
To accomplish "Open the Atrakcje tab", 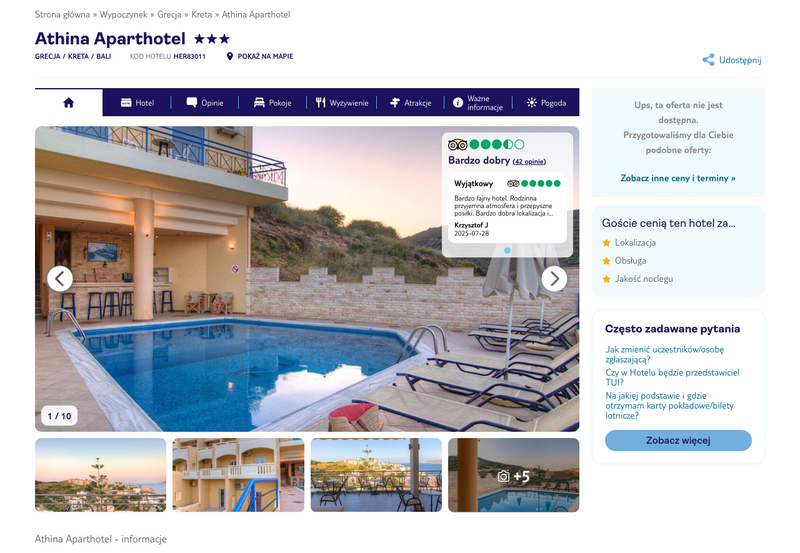I will pos(411,103).
